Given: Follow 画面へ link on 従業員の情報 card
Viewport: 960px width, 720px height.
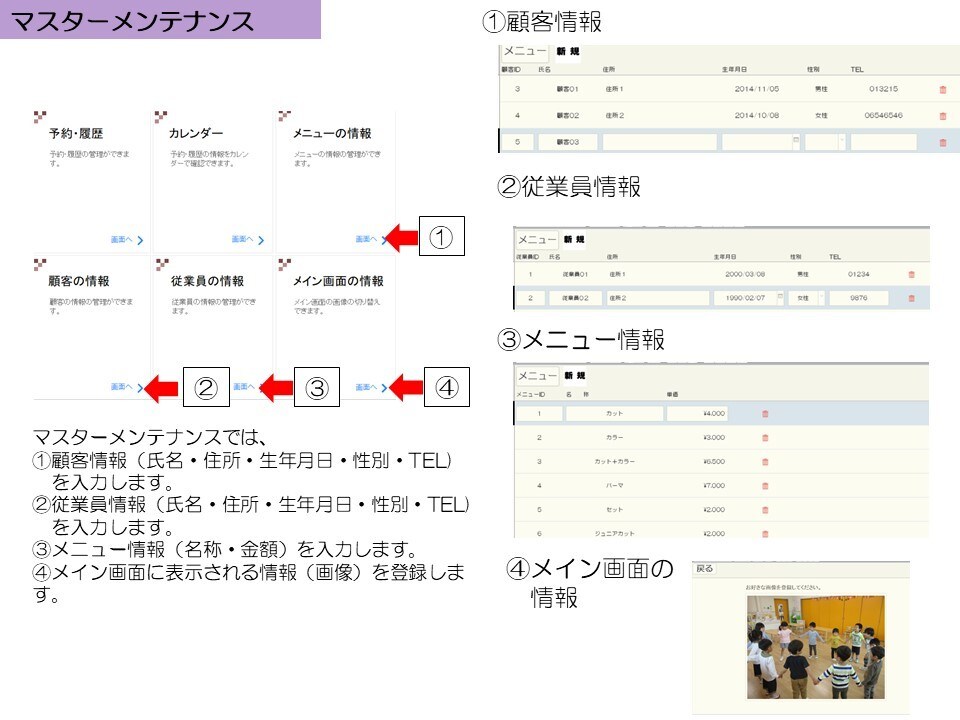Looking at the screenshot, I should pos(248,387).
